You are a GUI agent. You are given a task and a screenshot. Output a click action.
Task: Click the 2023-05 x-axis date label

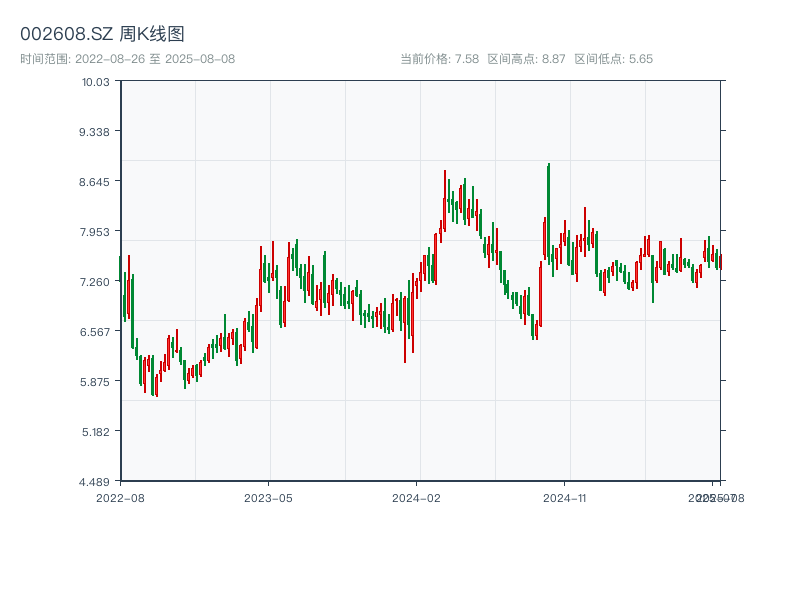coord(268,497)
